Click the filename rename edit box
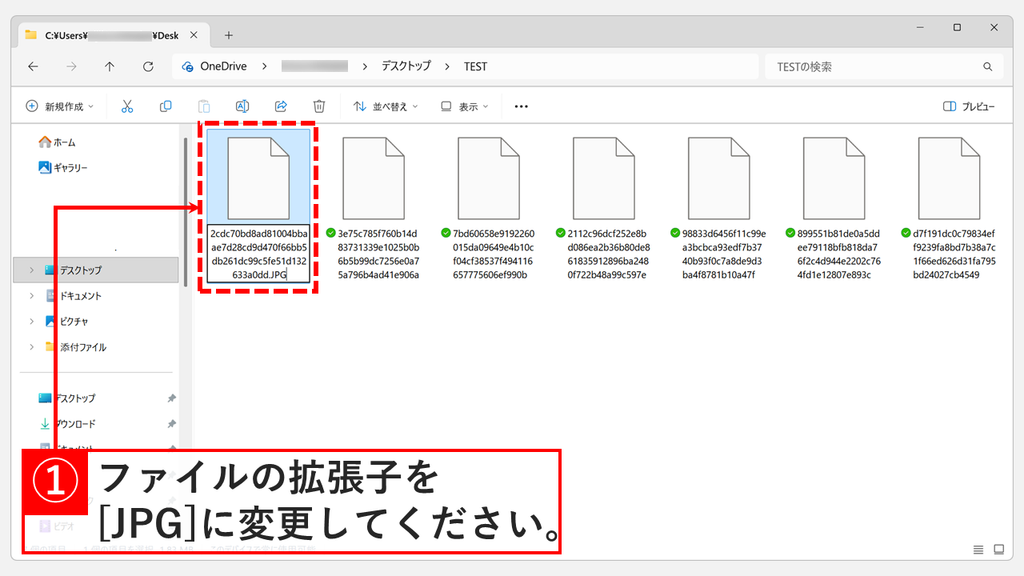 click(x=259, y=254)
